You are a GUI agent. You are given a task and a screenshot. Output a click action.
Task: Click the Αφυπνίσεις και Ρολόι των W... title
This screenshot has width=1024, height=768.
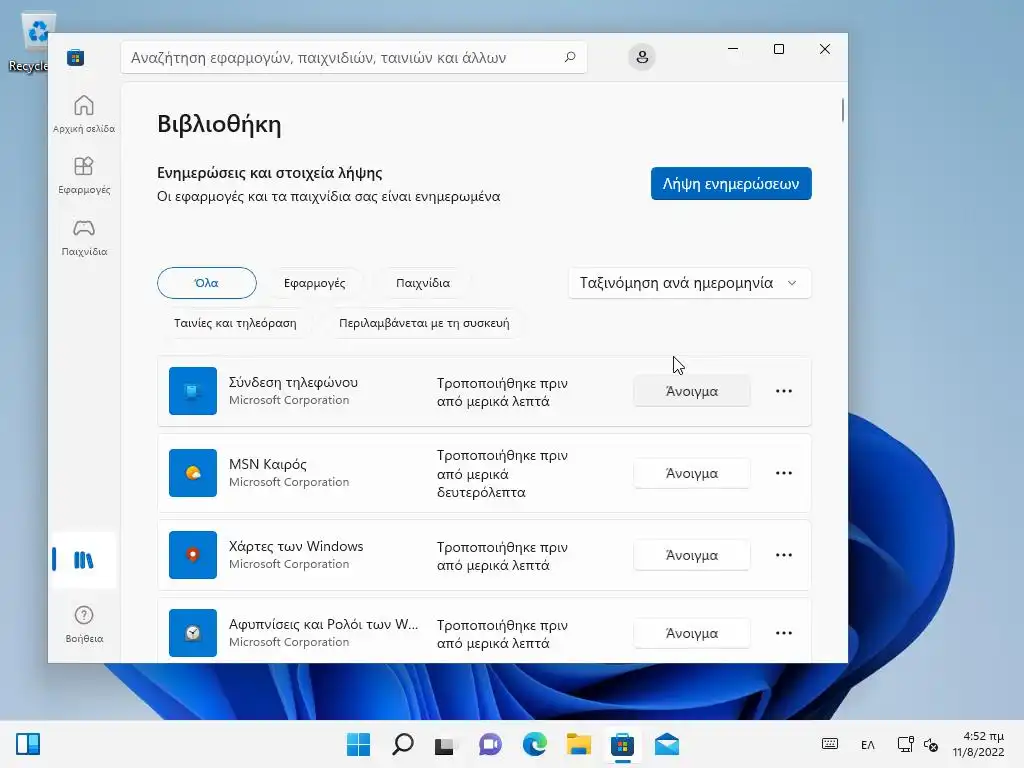pos(323,624)
